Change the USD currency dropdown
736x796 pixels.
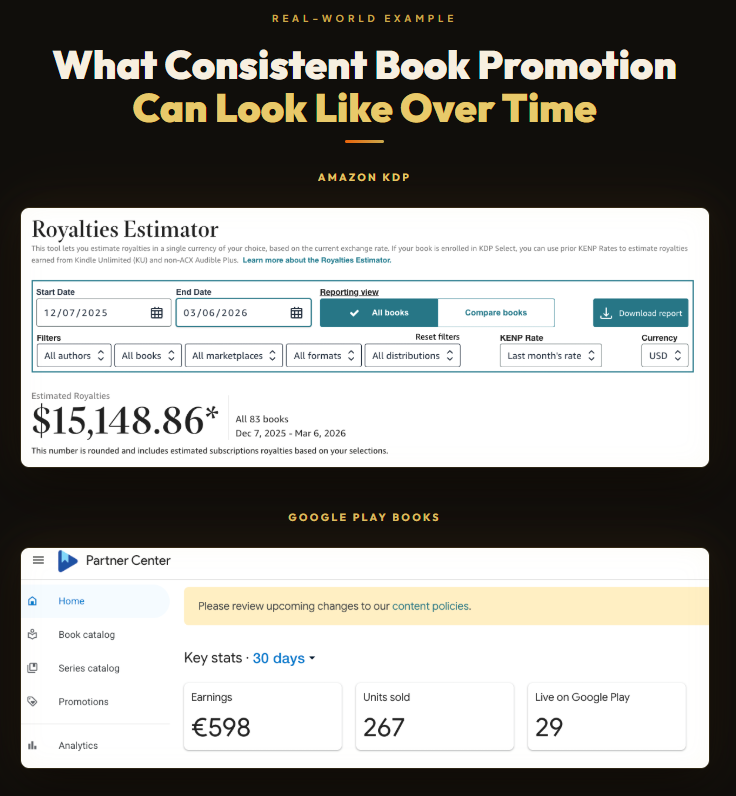point(664,356)
